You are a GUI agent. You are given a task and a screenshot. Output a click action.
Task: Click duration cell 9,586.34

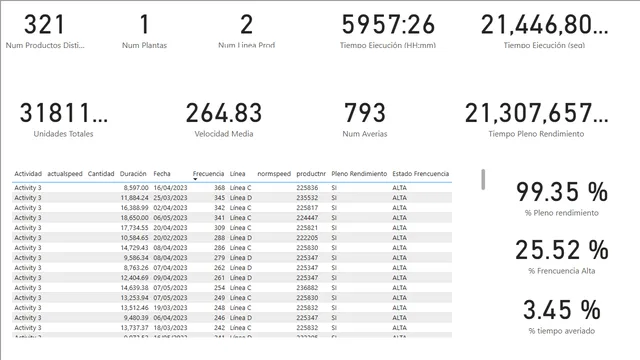point(136,258)
